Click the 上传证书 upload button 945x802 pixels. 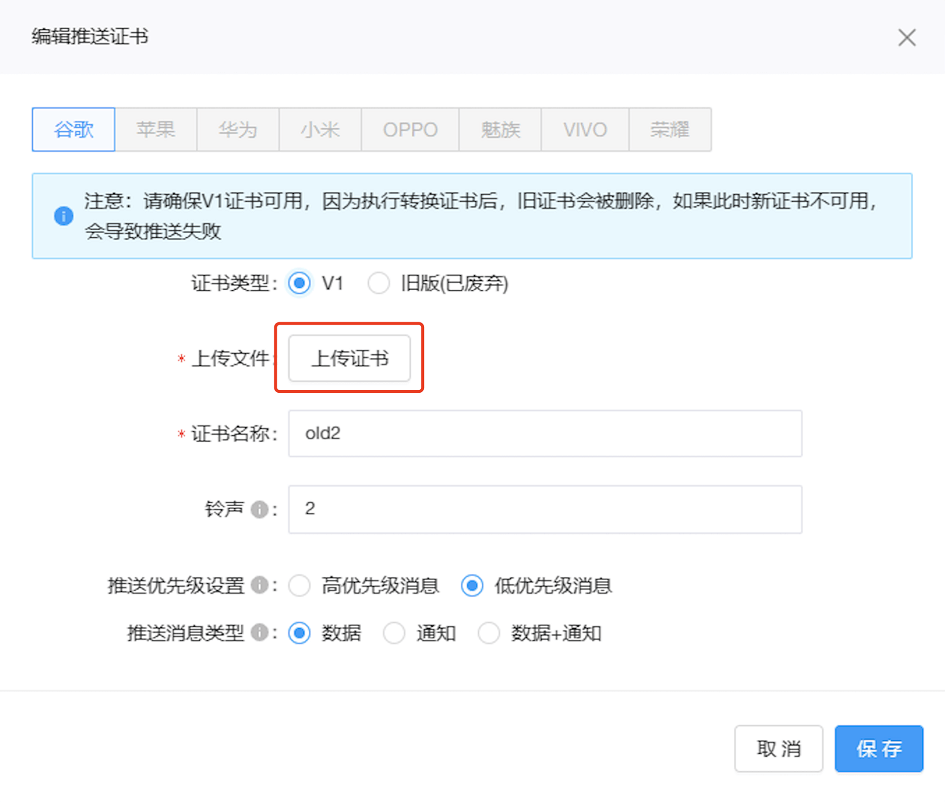tap(349, 358)
